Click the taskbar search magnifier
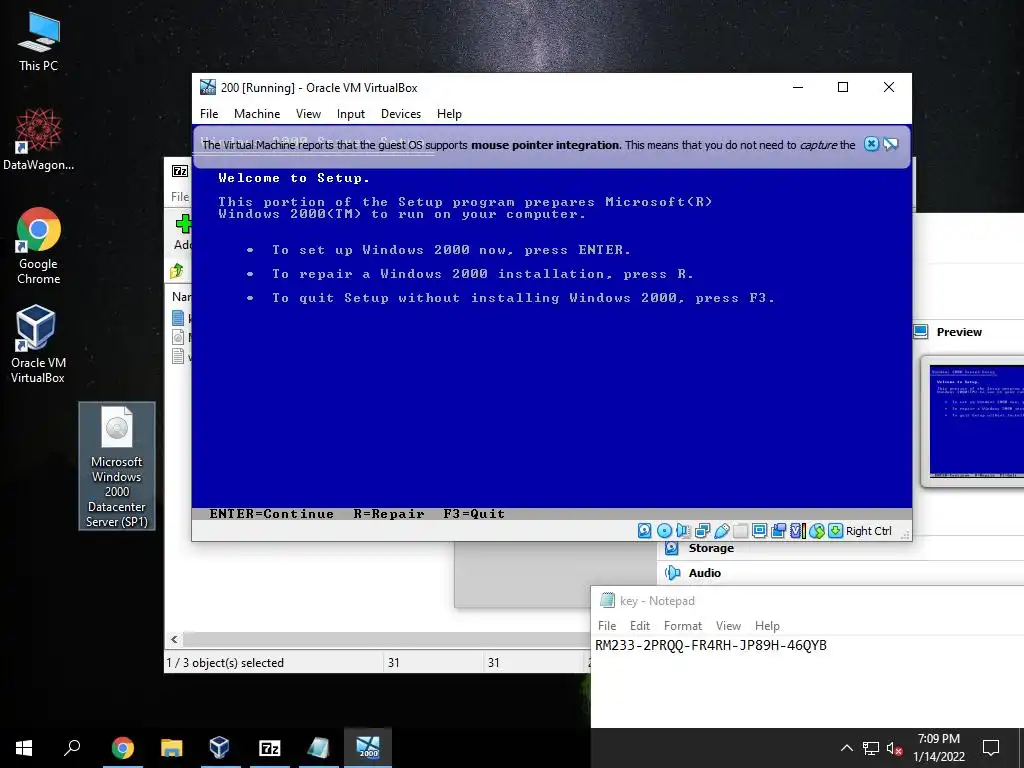1024x768 pixels. point(72,748)
